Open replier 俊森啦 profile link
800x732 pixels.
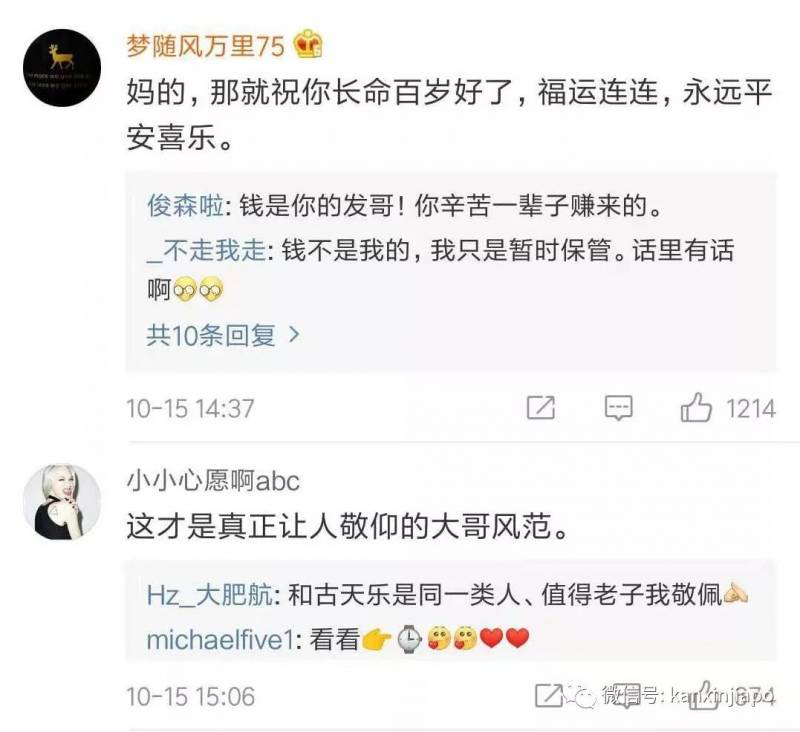pos(185,206)
